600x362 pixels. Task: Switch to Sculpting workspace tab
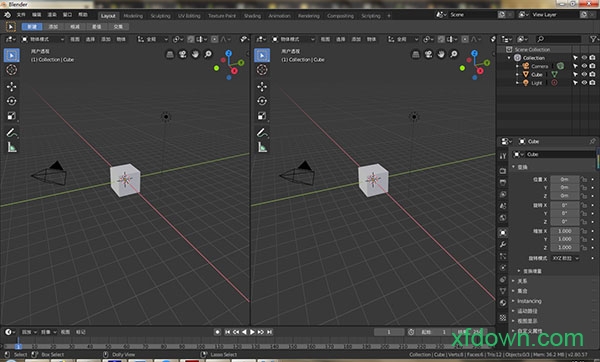(x=160, y=16)
